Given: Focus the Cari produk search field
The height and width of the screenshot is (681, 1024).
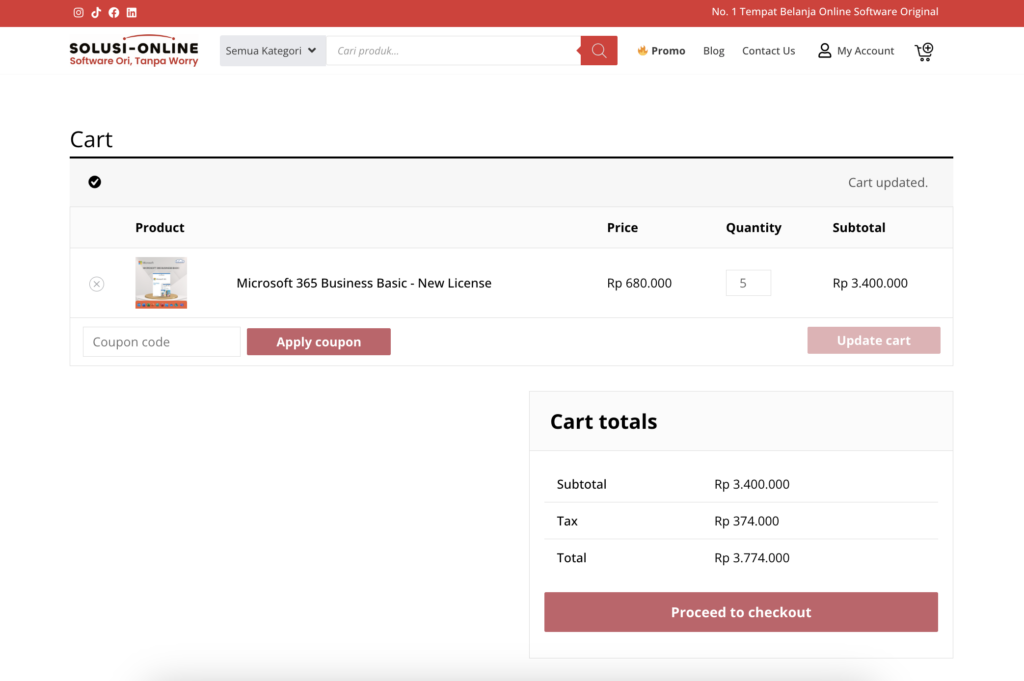Looking at the screenshot, I should [453, 50].
